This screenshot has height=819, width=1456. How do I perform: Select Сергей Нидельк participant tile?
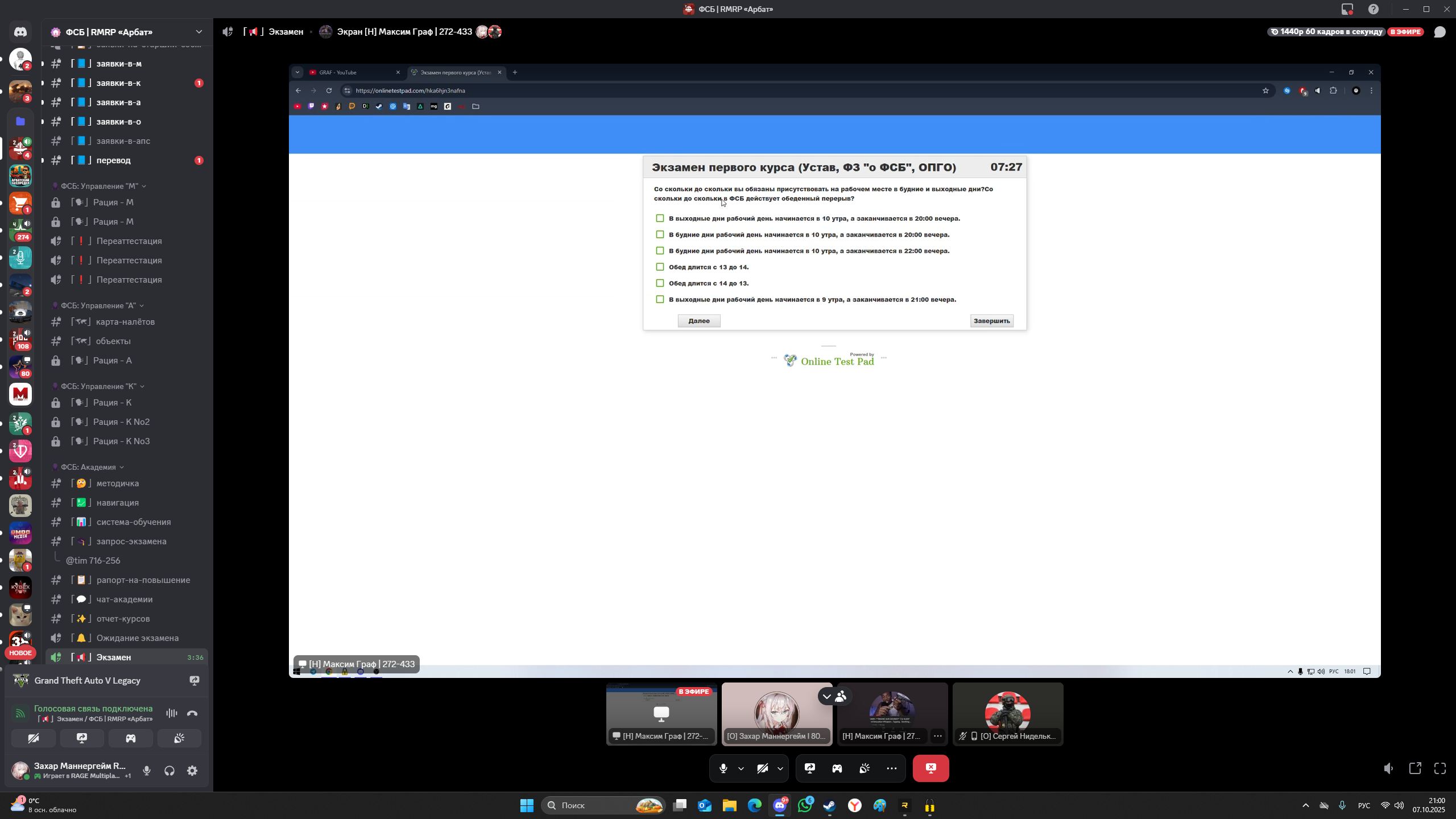(1008, 714)
